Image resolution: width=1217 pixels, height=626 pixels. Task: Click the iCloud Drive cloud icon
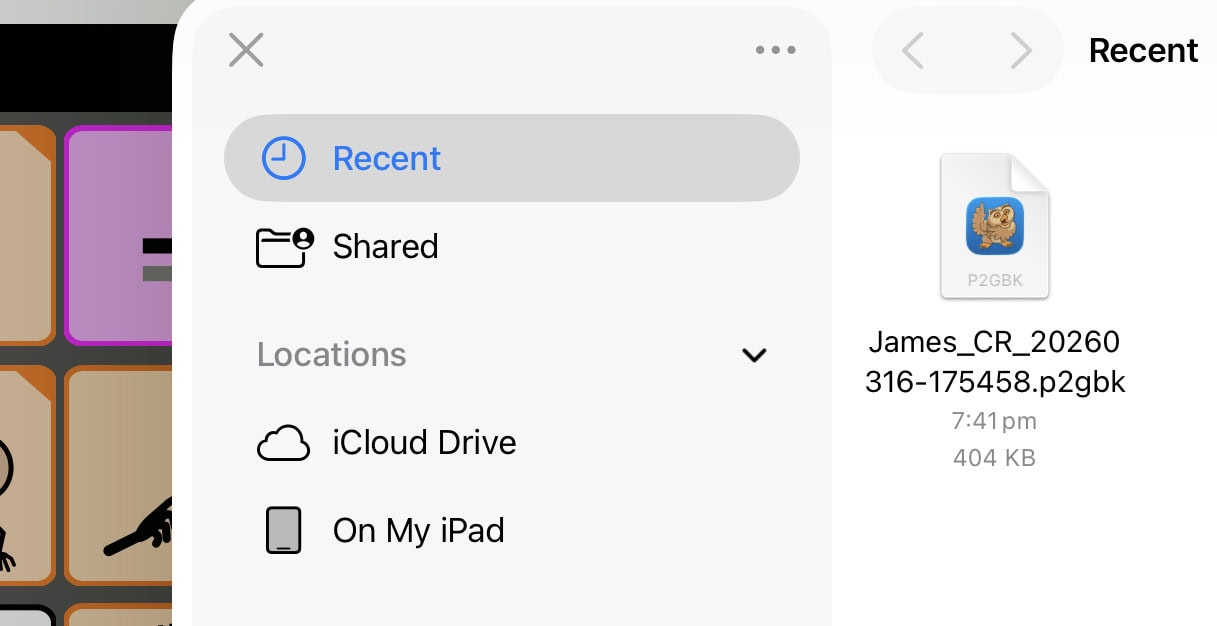click(284, 443)
